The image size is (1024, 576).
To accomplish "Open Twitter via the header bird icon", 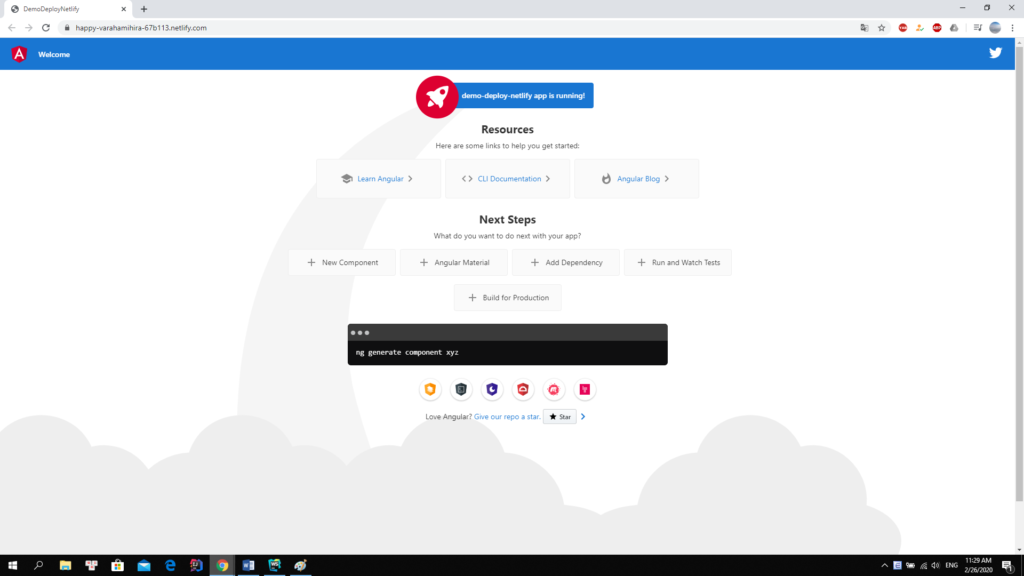I will (x=995, y=52).
